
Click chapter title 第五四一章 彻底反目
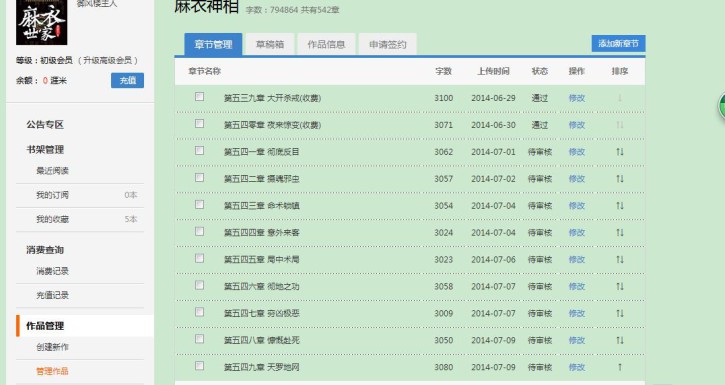[x=261, y=152]
